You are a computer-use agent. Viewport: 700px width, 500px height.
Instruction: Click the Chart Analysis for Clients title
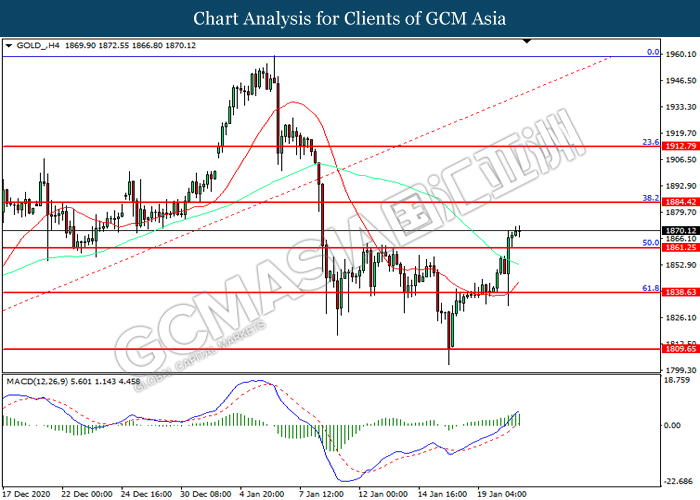(x=350, y=18)
